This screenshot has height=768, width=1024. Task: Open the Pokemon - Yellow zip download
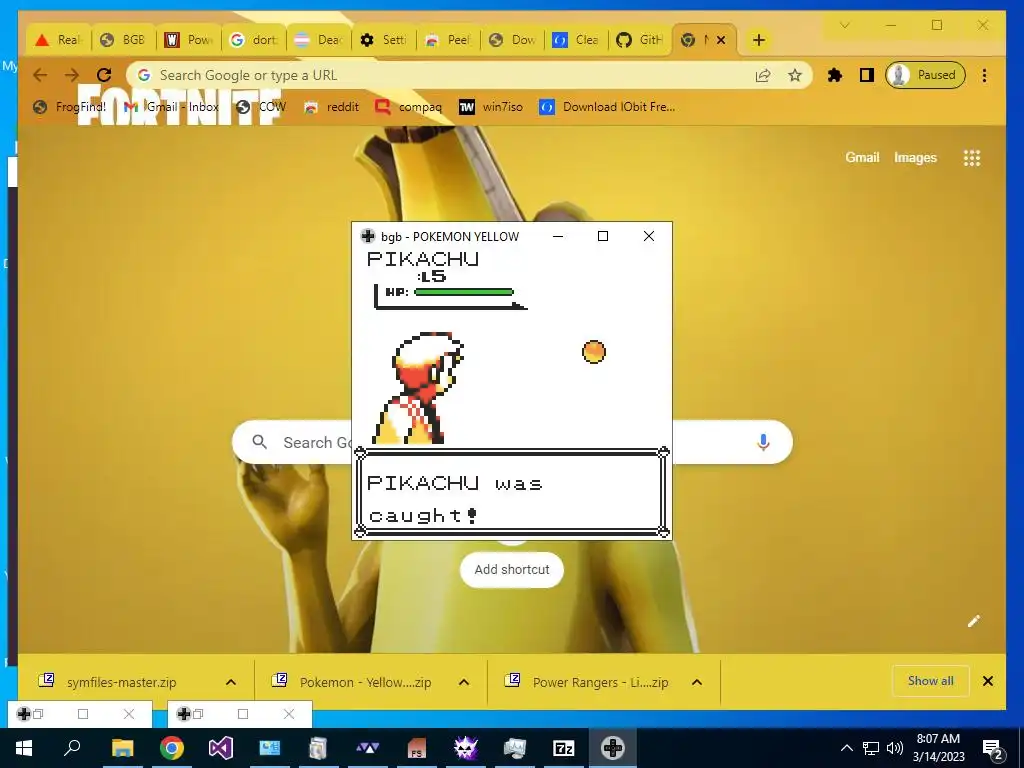(353, 682)
